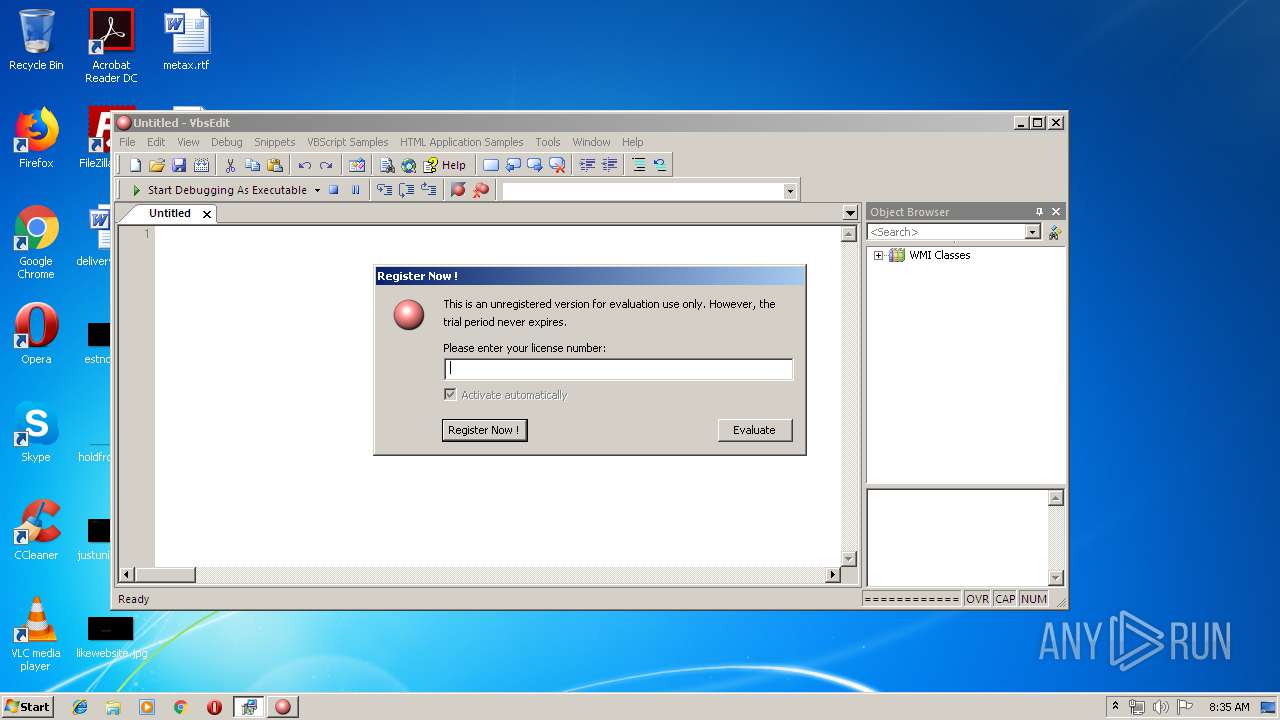1280x720 pixels.
Task: Click the Increase indent icon
Action: tap(609, 165)
